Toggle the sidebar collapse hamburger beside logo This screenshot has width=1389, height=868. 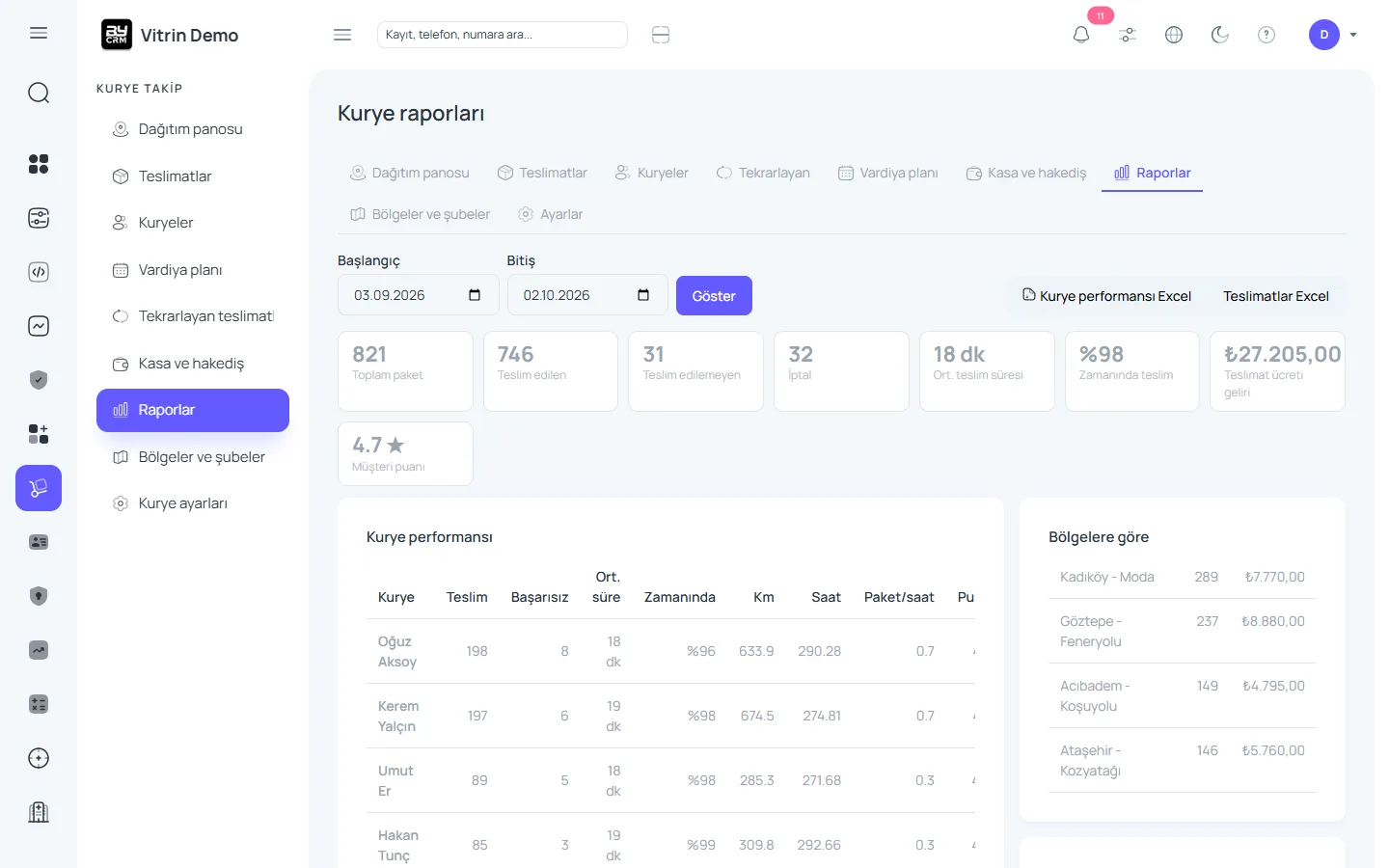pos(342,35)
